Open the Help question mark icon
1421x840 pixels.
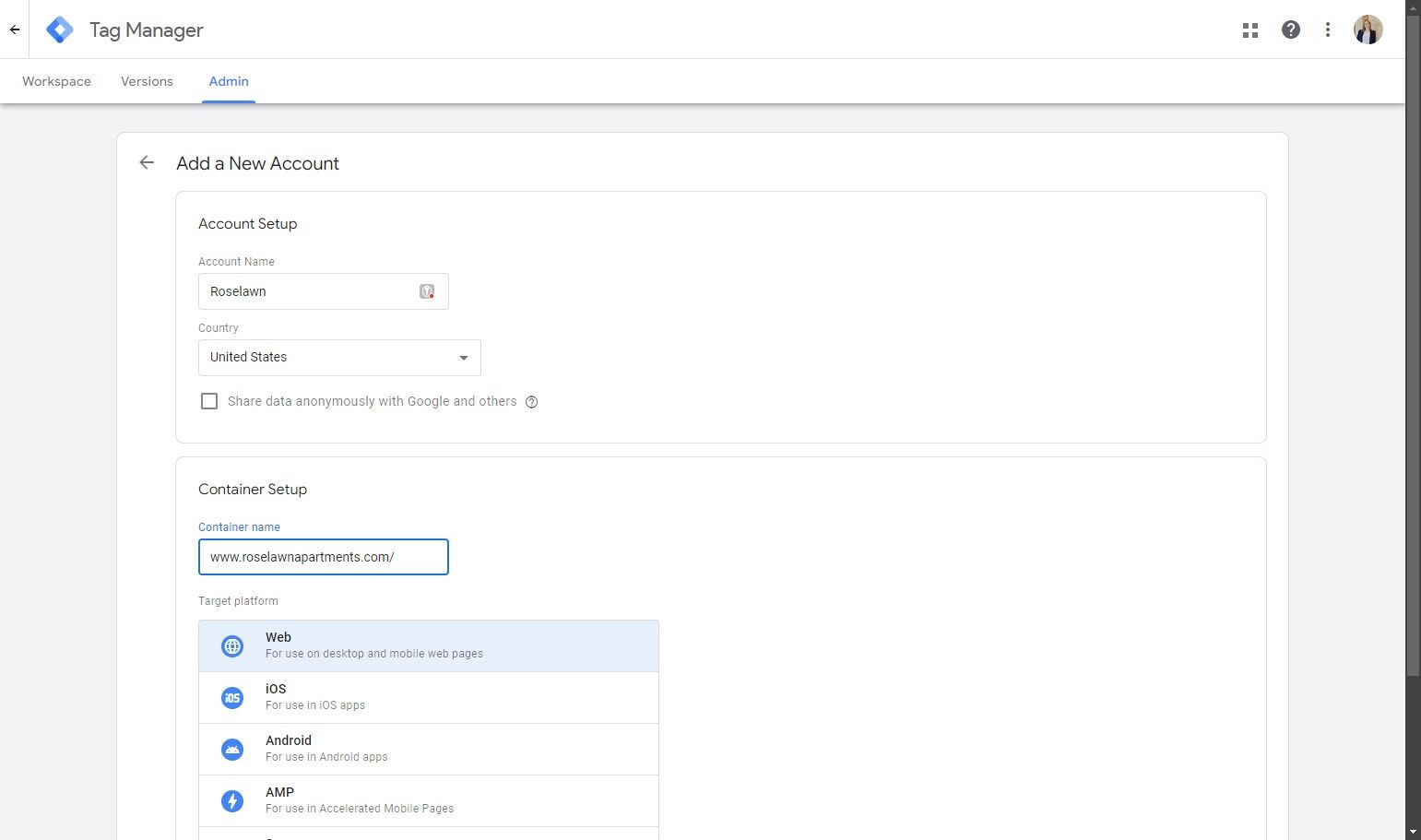(x=1291, y=30)
